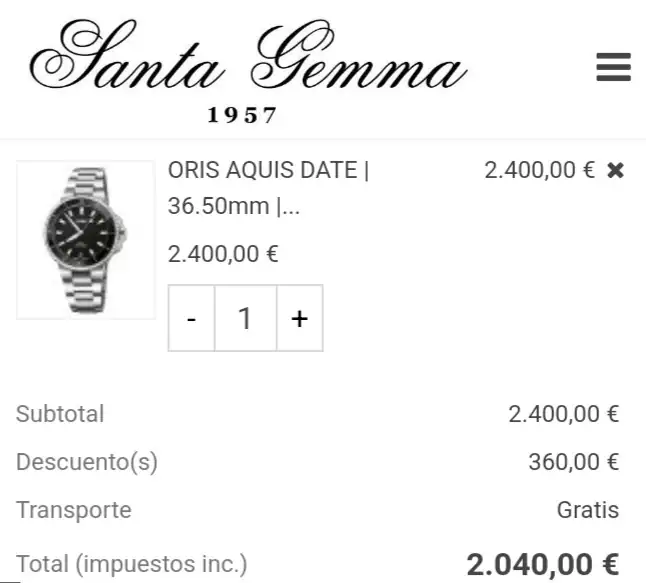This screenshot has height=583, width=646.
Task: Increase the watch quantity with plus
Action: [299, 319]
